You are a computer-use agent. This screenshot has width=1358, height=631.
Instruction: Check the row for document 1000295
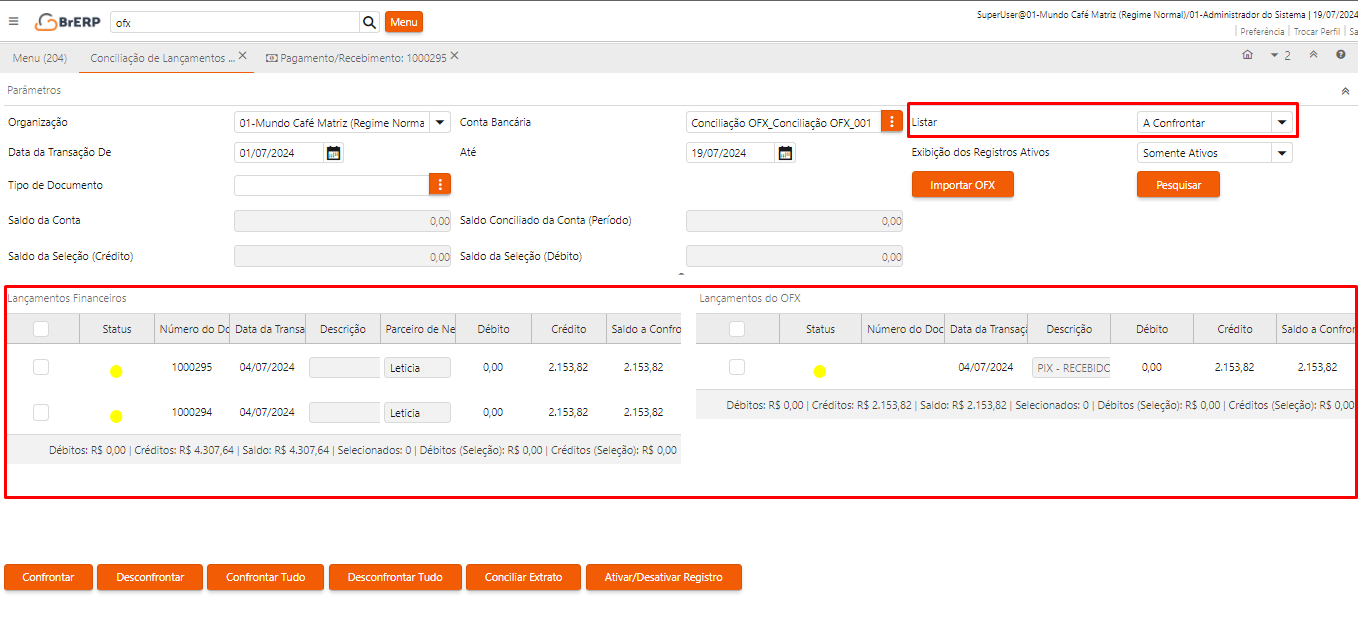click(x=41, y=367)
